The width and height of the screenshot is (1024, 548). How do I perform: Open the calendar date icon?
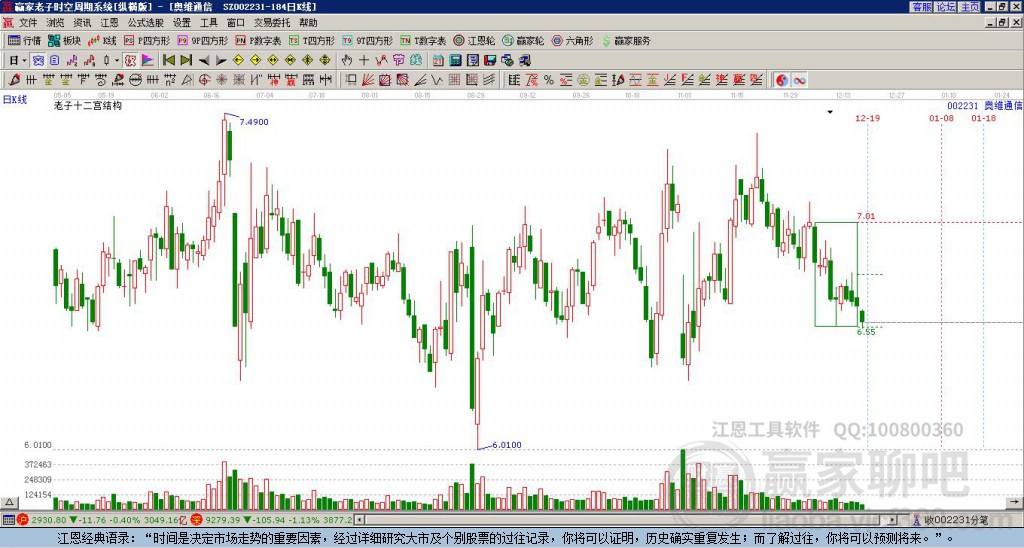point(438,61)
